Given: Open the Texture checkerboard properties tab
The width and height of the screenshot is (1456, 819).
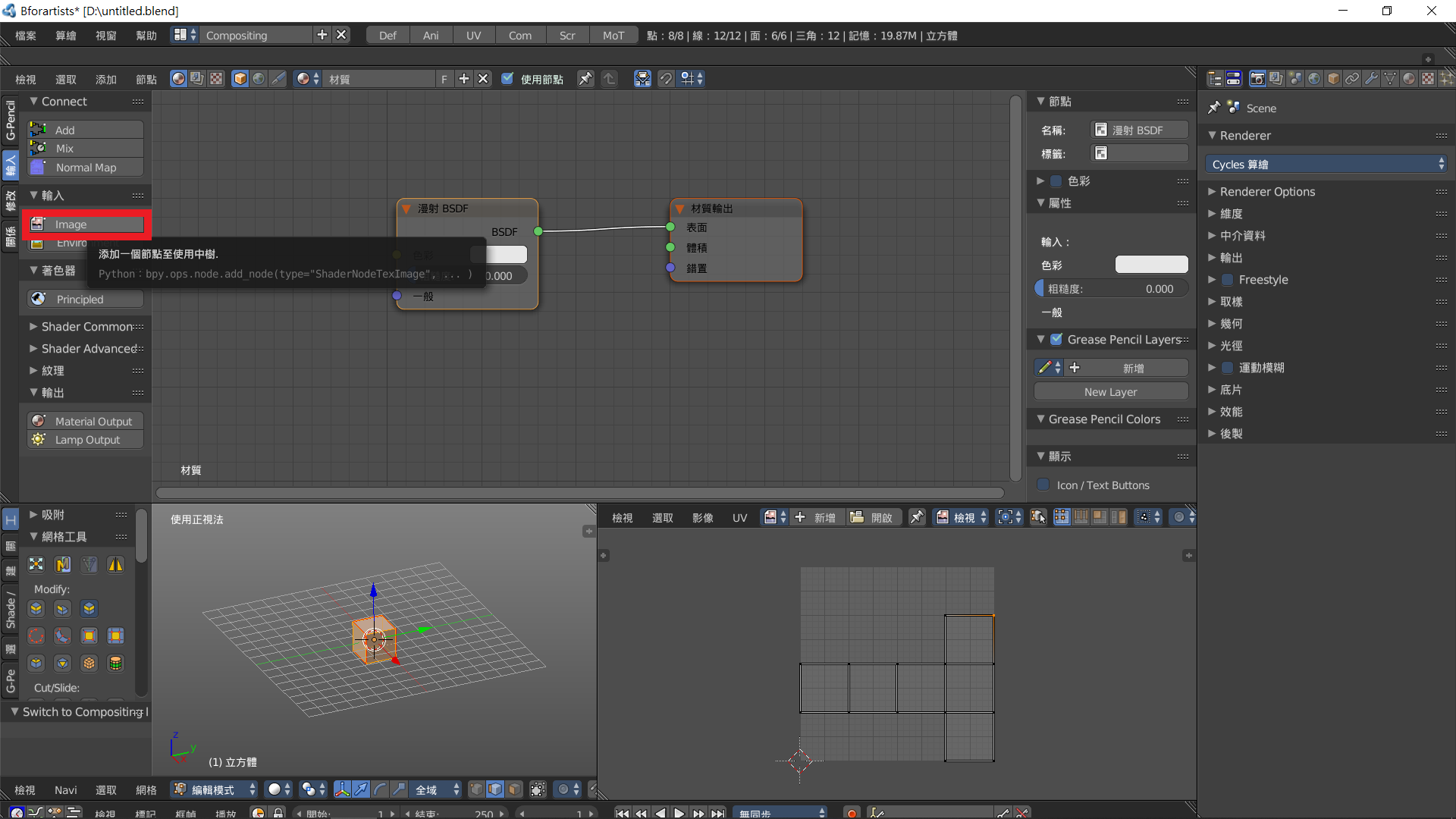Looking at the screenshot, I should [1428, 79].
